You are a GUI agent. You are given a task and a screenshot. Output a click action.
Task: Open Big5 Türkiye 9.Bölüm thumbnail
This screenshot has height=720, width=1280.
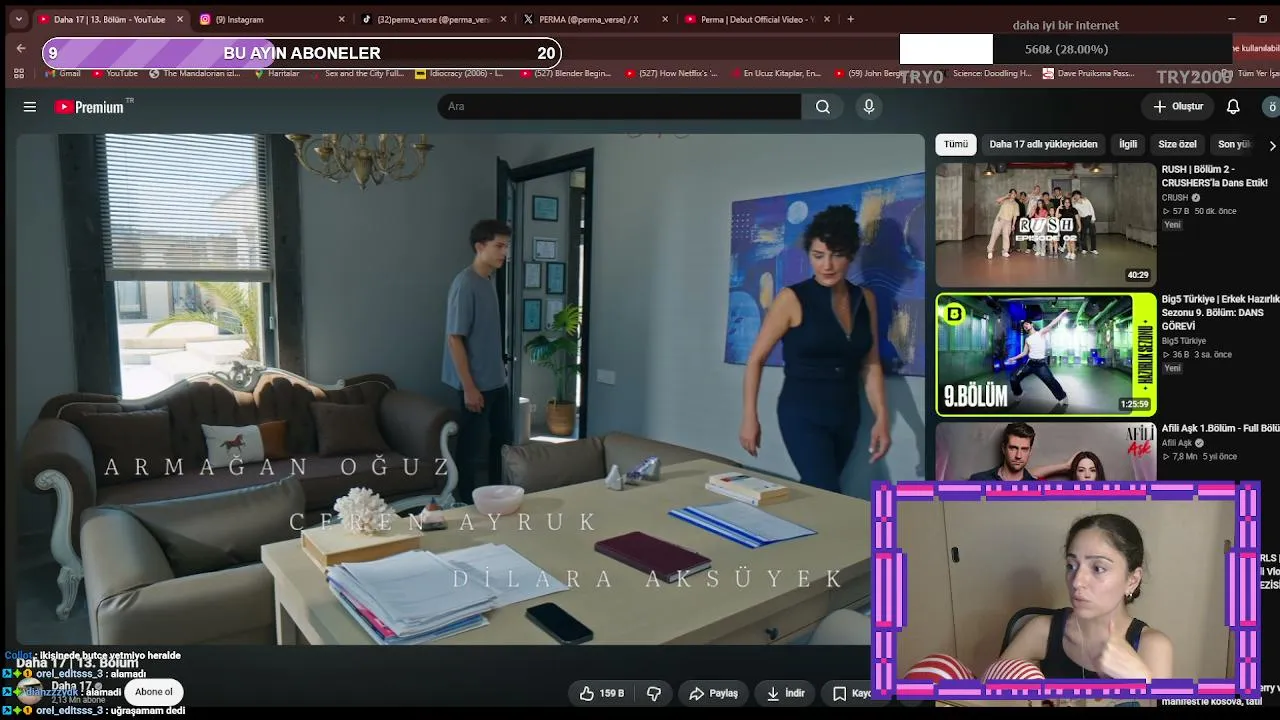1046,354
